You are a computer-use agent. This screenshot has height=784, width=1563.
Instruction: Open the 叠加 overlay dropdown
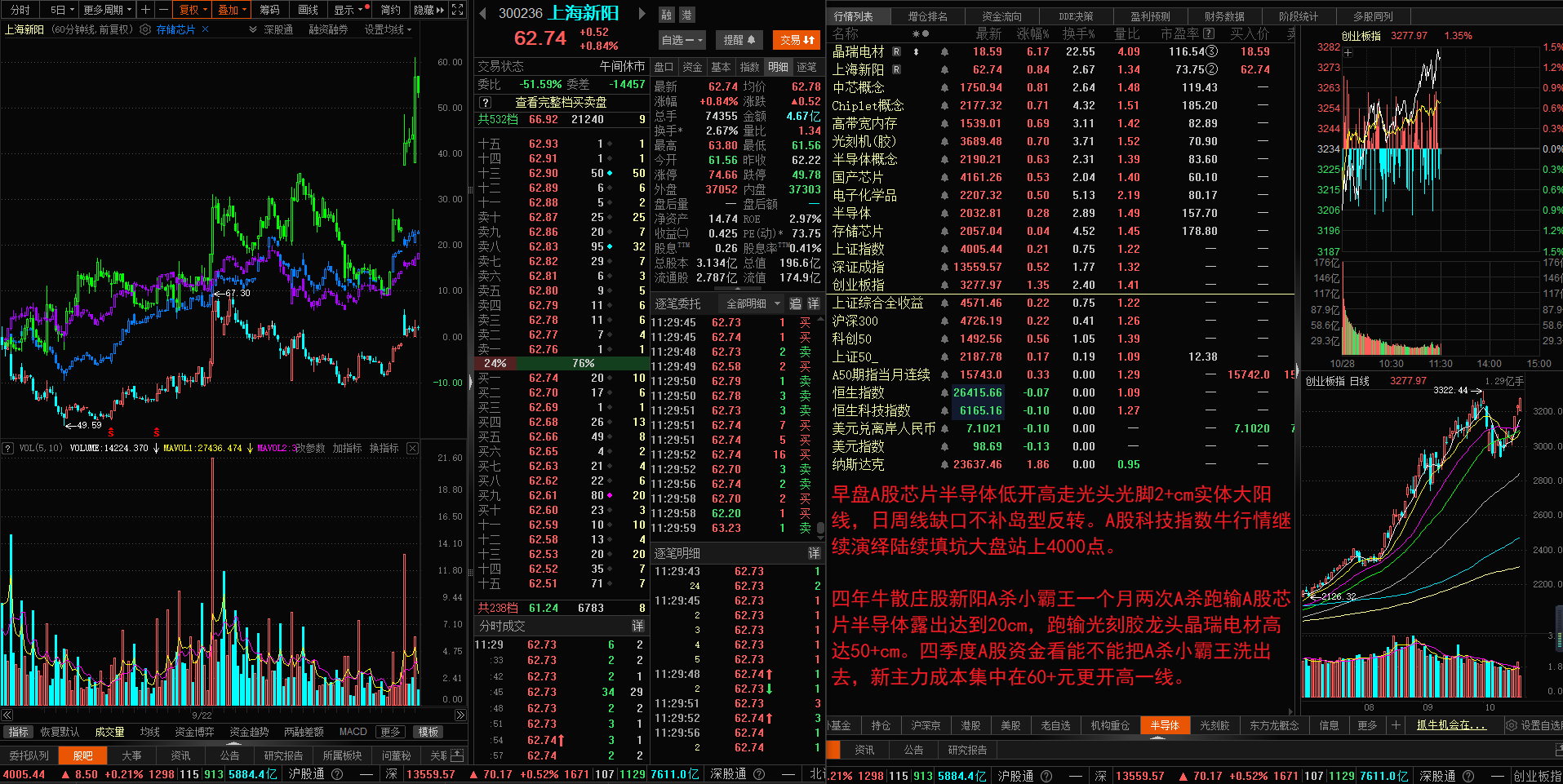[232, 10]
